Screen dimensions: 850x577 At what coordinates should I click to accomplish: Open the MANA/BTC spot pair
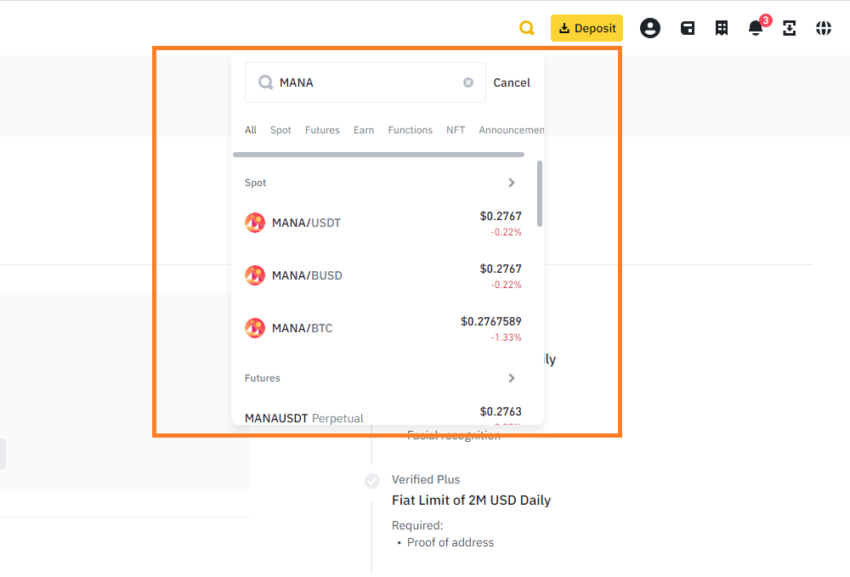(383, 328)
